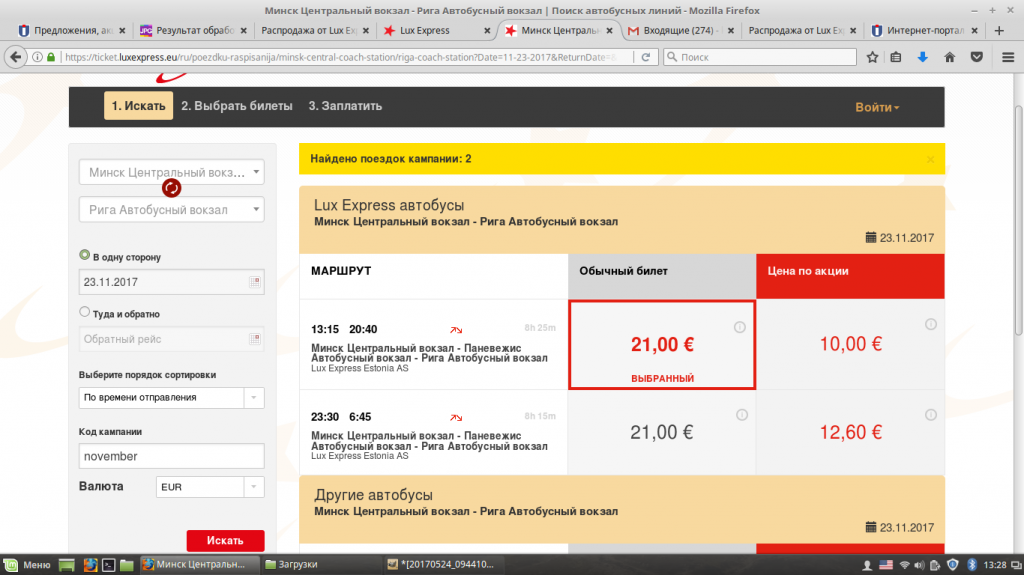Open the downloads arrow icon
This screenshot has height=575, width=1024.
(923, 57)
